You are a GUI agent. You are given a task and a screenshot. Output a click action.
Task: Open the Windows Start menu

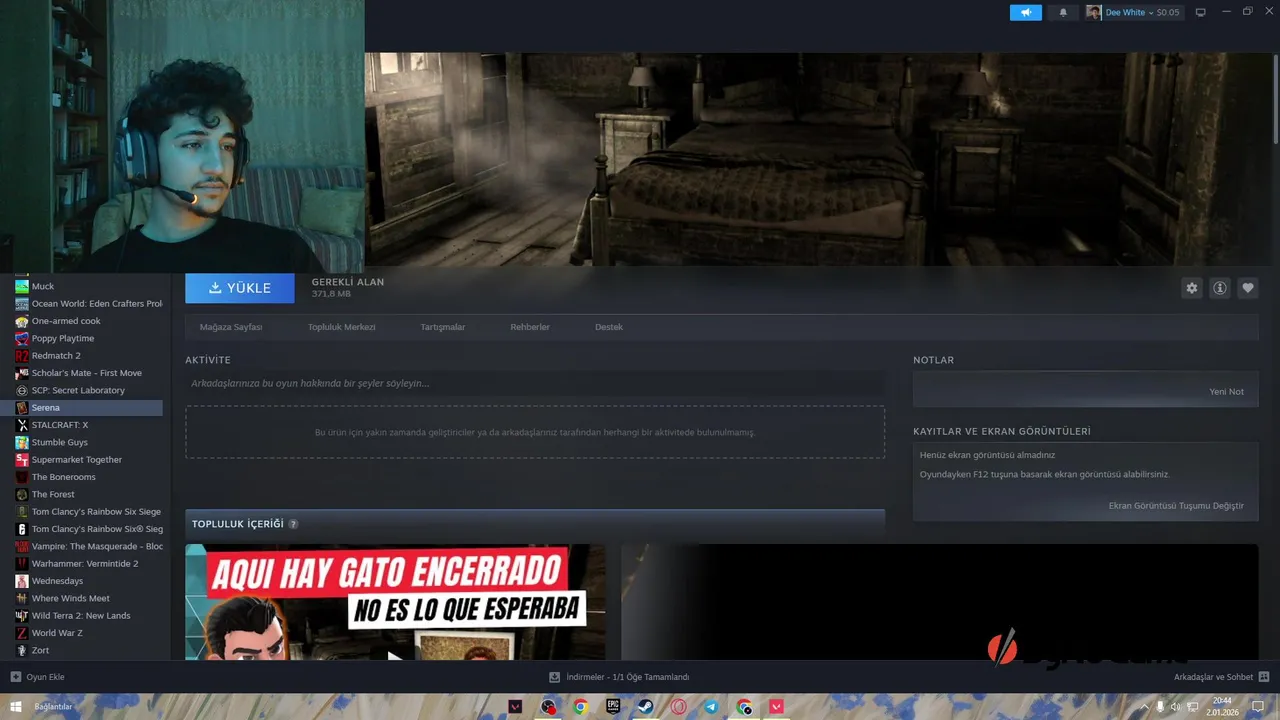(16, 706)
